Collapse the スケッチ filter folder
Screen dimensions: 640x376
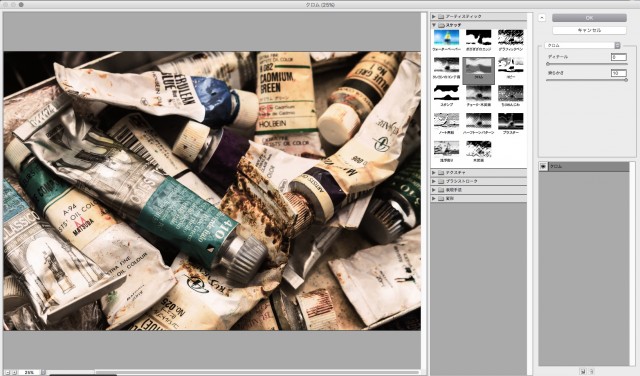tap(478, 25)
